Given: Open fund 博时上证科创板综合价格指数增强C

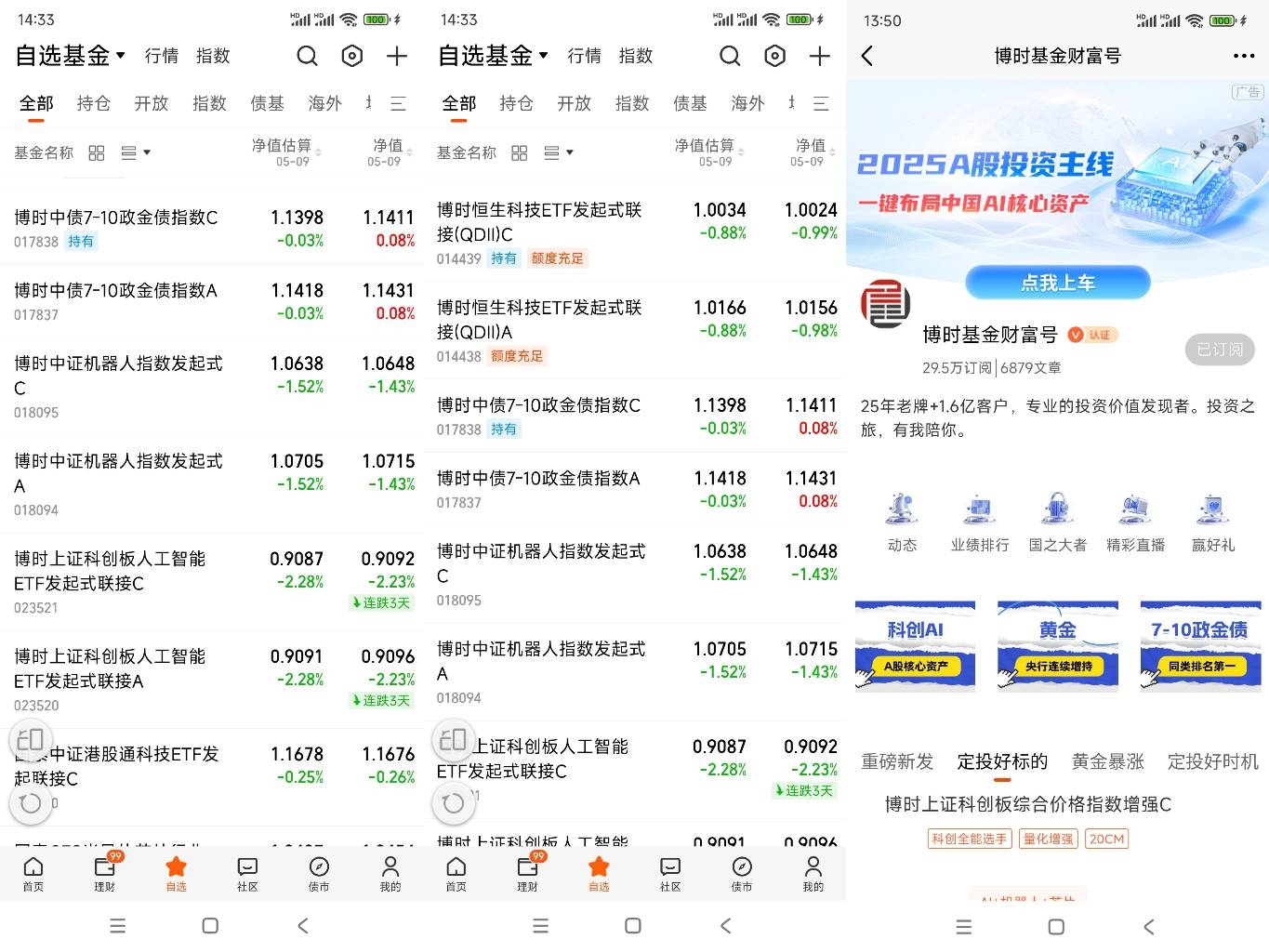Looking at the screenshot, I should (x=1028, y=804).
